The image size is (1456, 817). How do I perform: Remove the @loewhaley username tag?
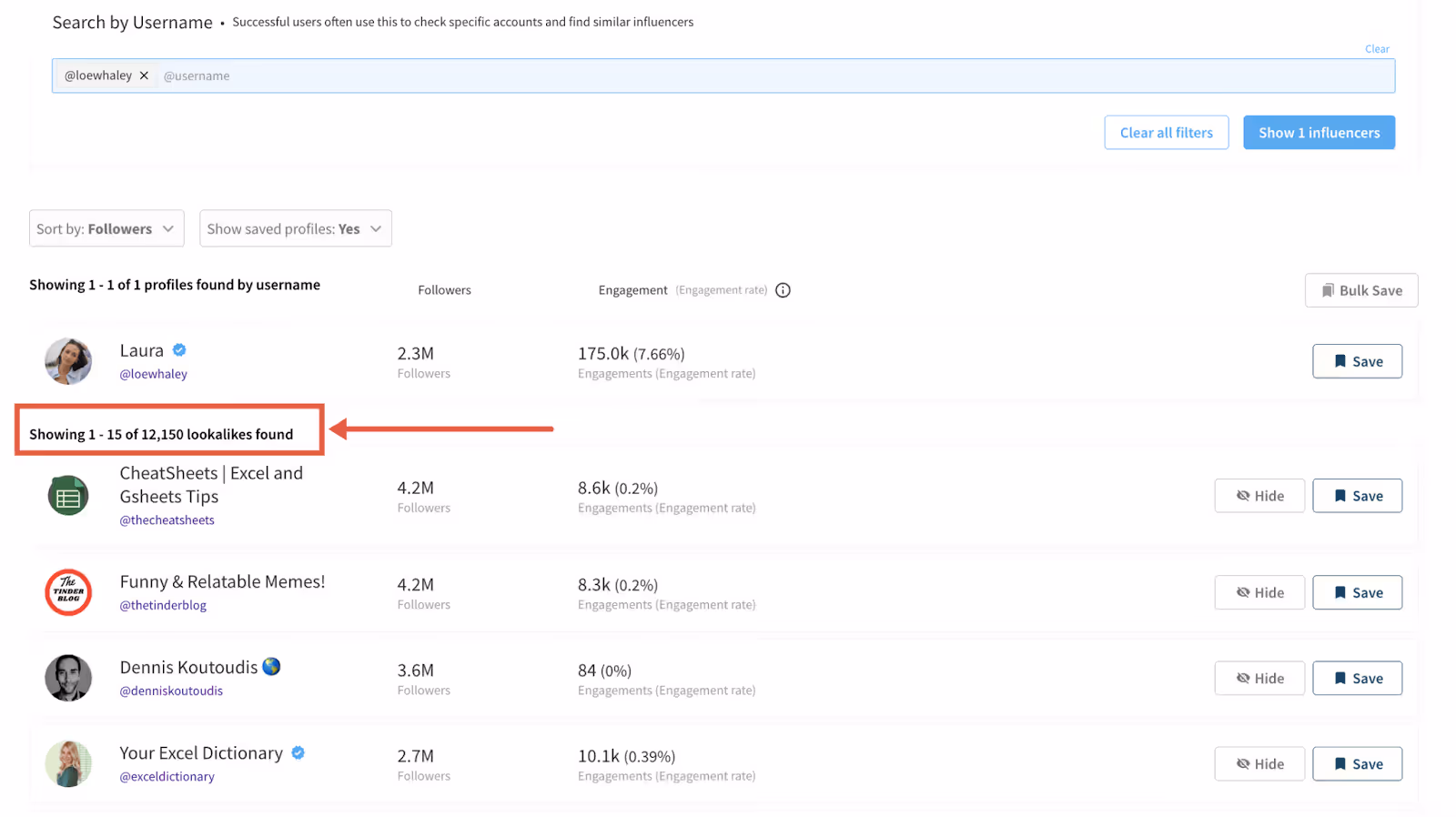tap(144, 76)
